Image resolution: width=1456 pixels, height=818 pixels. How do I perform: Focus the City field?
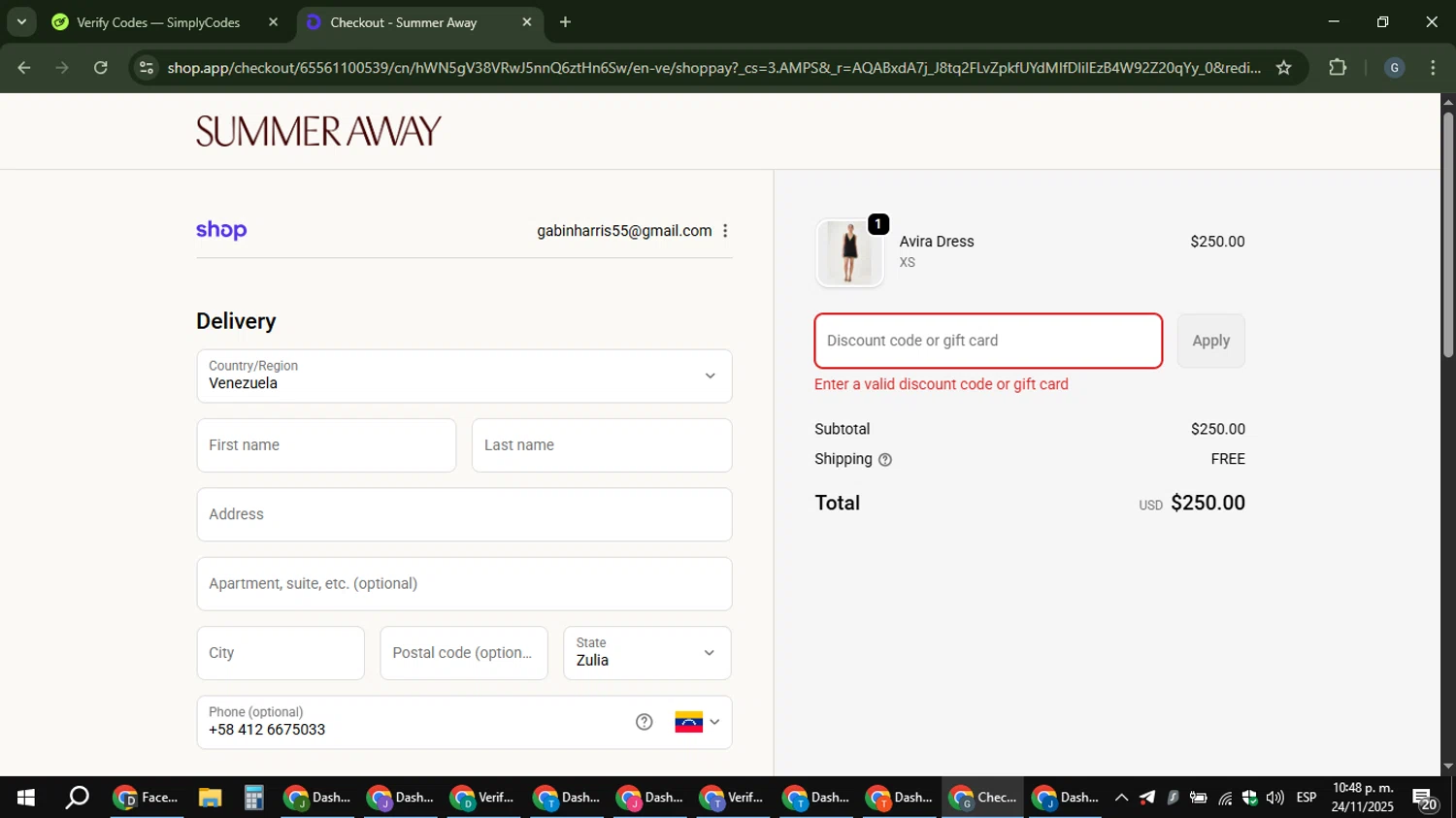pos(281,653)
